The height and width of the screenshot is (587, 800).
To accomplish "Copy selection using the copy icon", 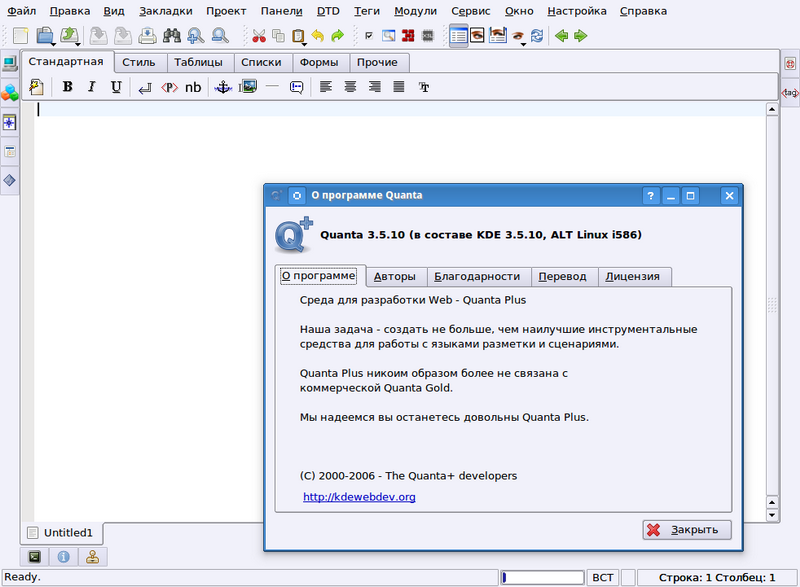I will [278, 36].
